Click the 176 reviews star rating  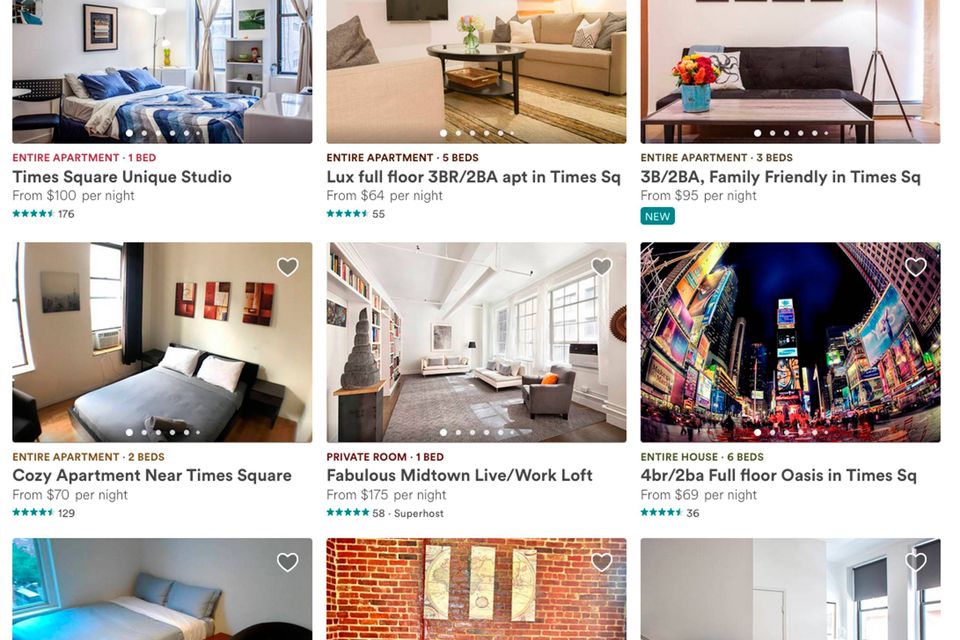[43, 214]
